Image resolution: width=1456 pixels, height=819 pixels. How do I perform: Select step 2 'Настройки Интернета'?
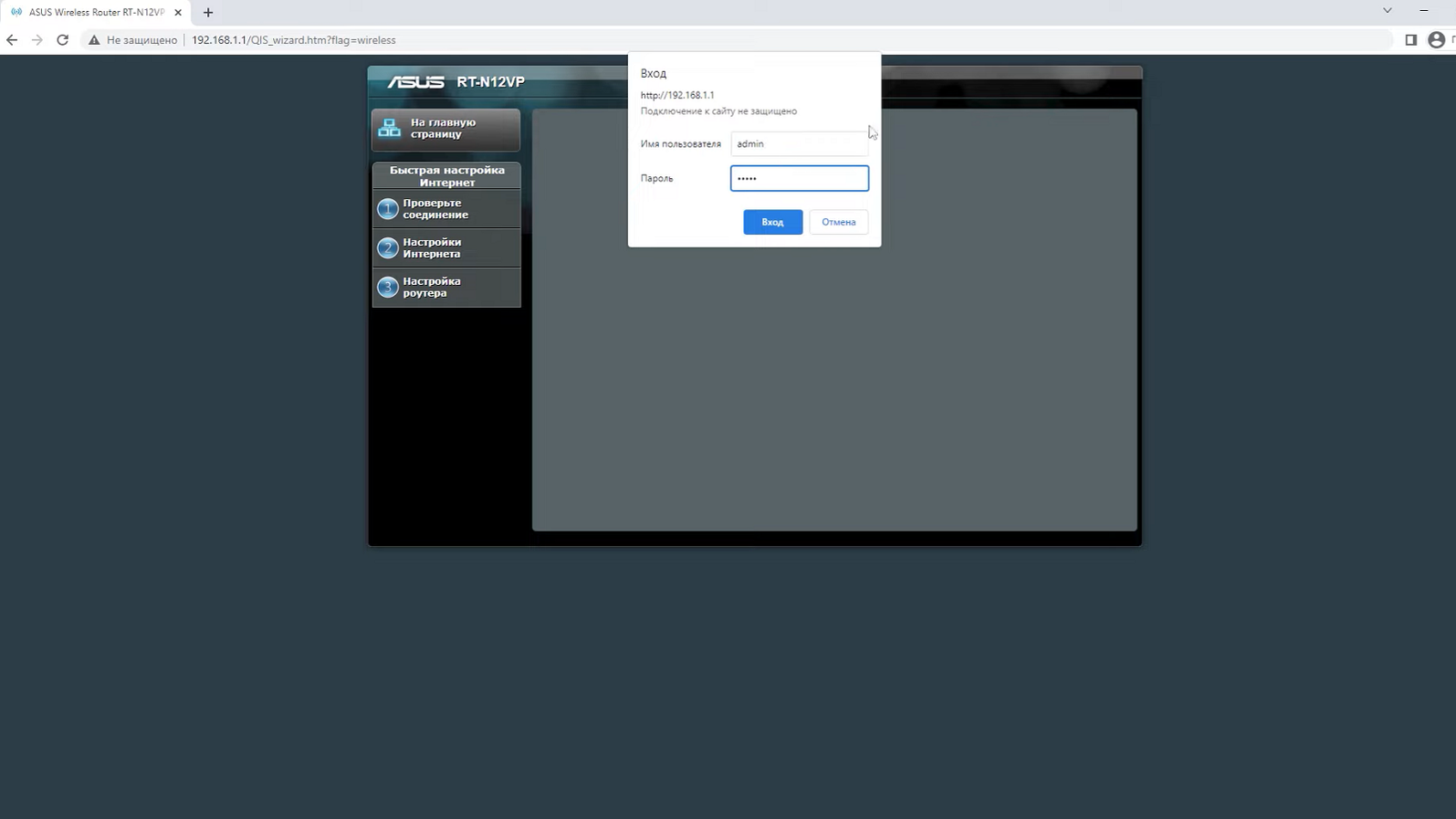coord(445,248)
